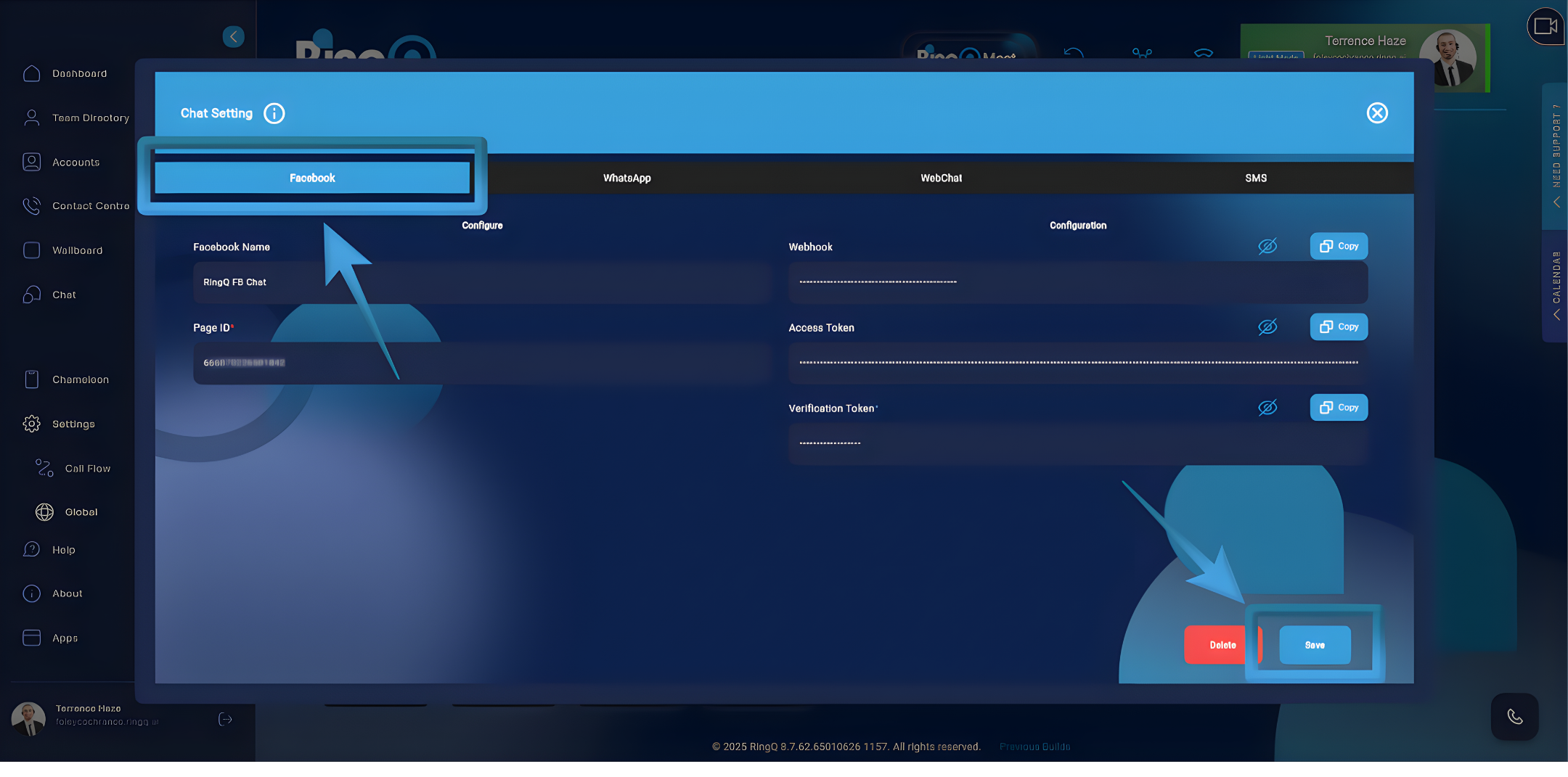
Task: Start a video call via the camera icon
Action: coord(1545,26)
